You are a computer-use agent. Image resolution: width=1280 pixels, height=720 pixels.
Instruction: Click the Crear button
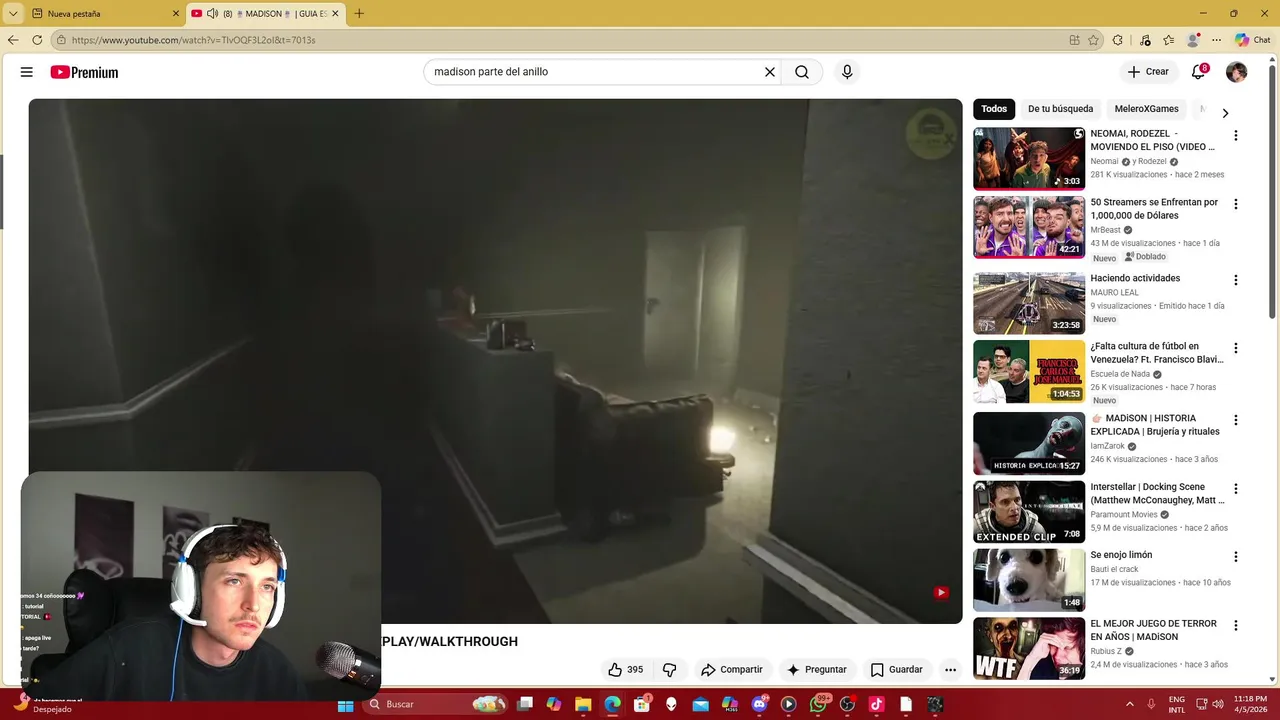click(1147, 72)
